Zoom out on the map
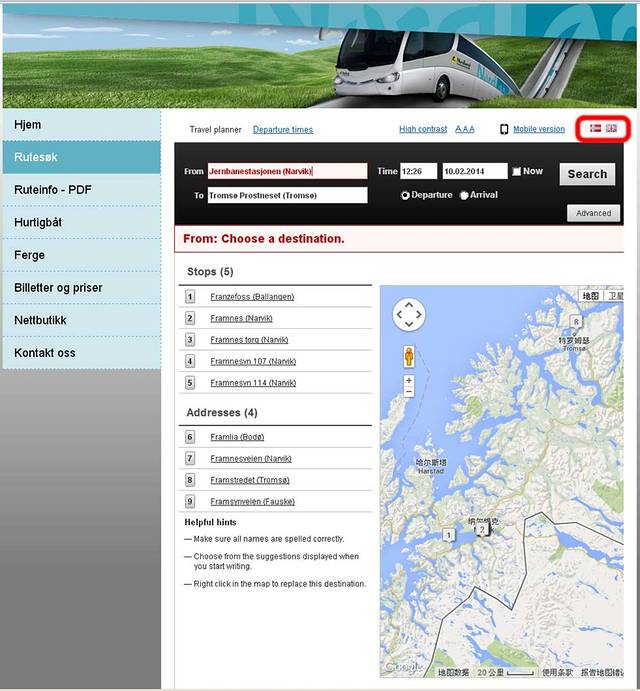 point(409,393)
